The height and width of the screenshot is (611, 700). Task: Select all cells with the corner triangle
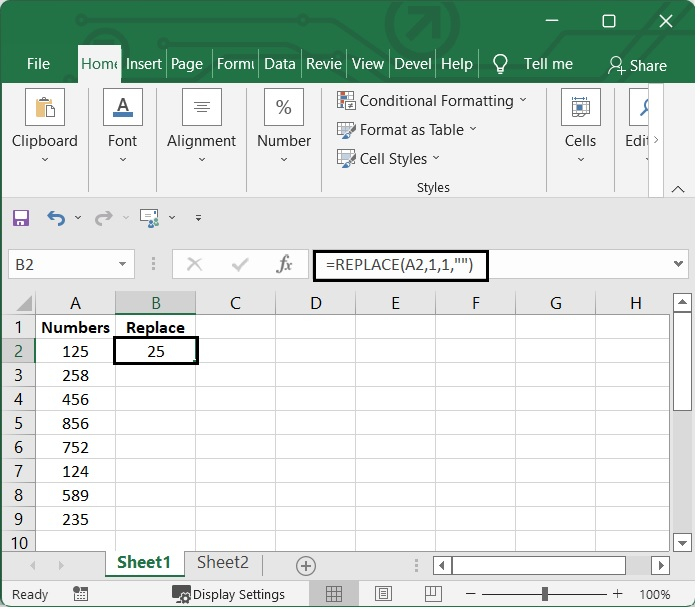(x=24, y=303)
